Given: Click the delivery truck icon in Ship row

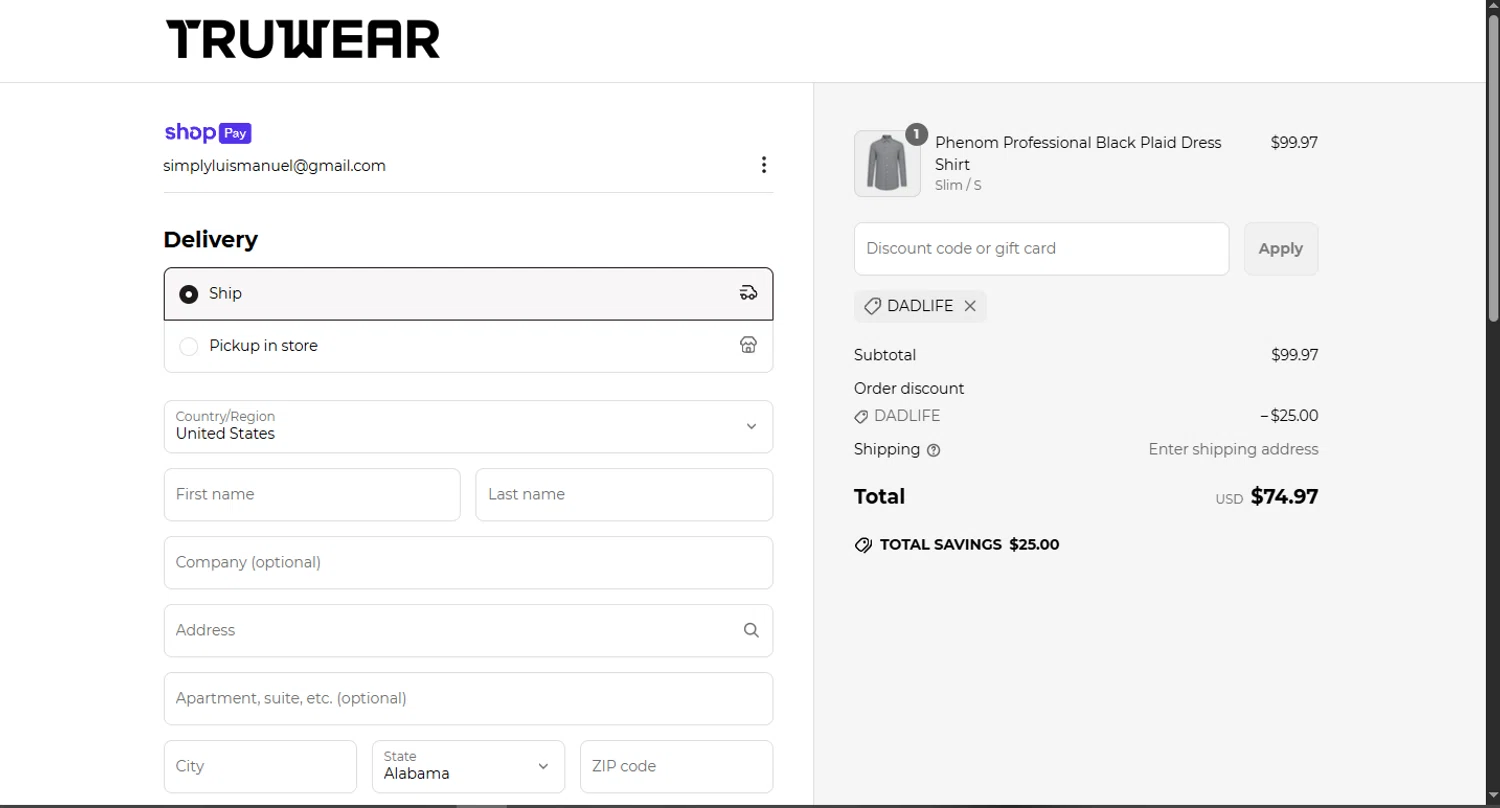Looking at the screenshot, I should (x=748, y=293).
